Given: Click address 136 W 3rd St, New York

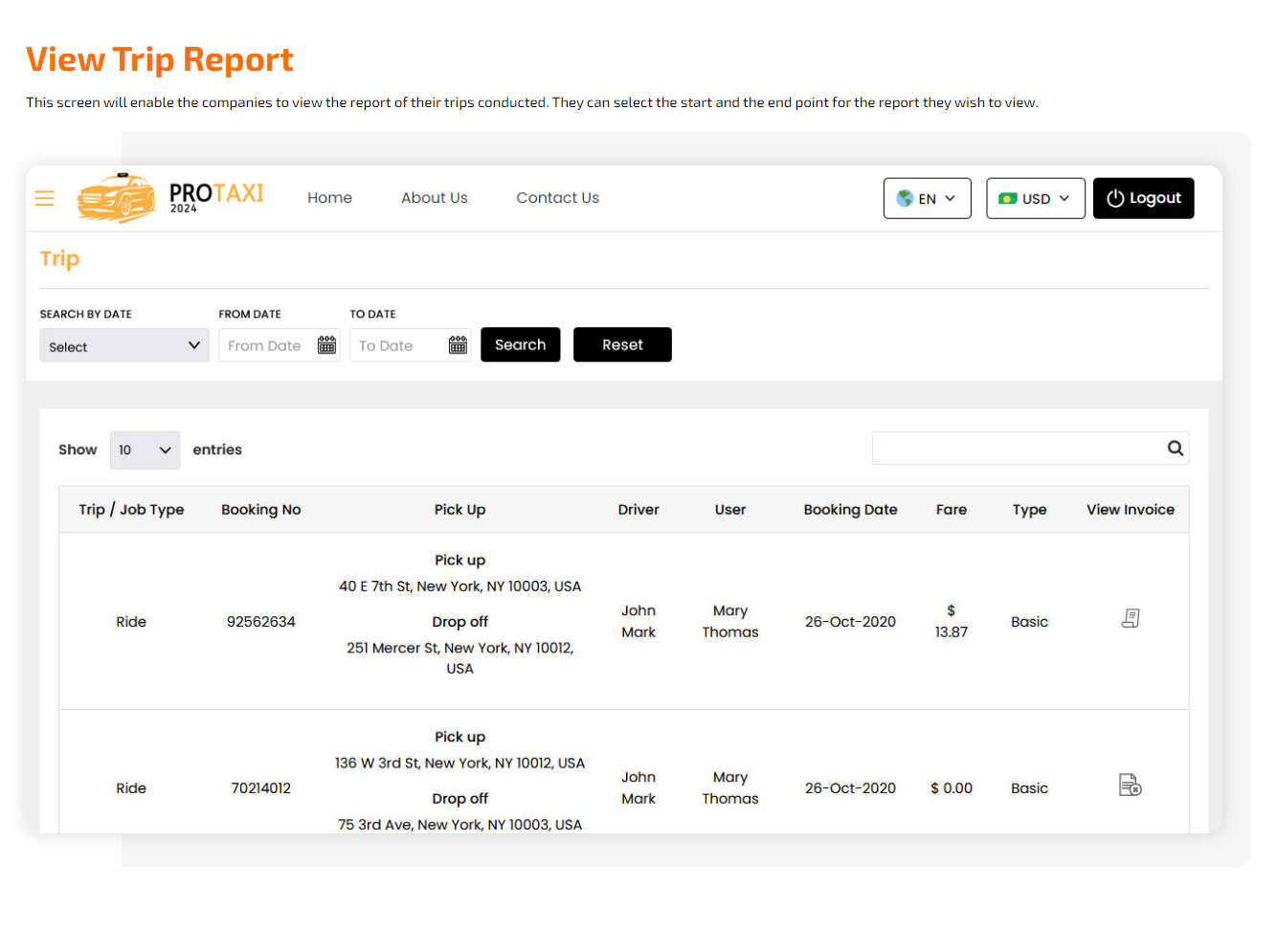Looking at the screenshot, I should click(x=459, y=764).
